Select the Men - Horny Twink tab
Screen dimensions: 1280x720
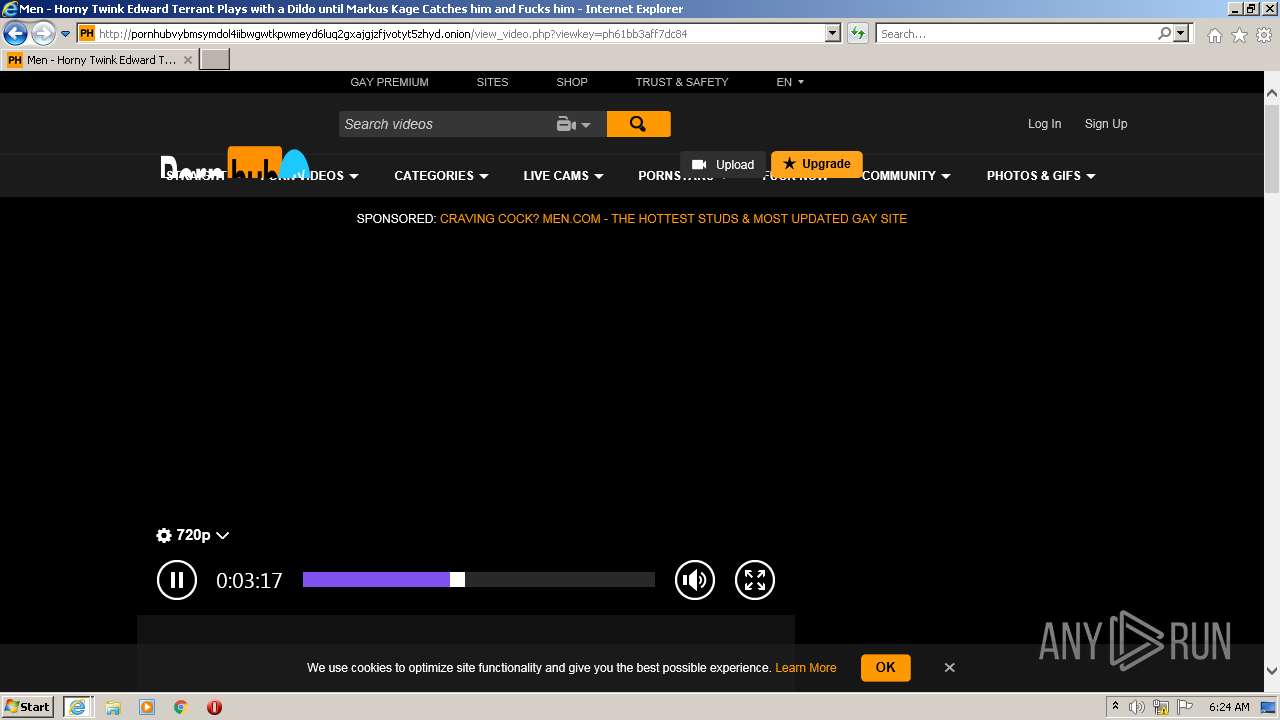tap(99, 60)
